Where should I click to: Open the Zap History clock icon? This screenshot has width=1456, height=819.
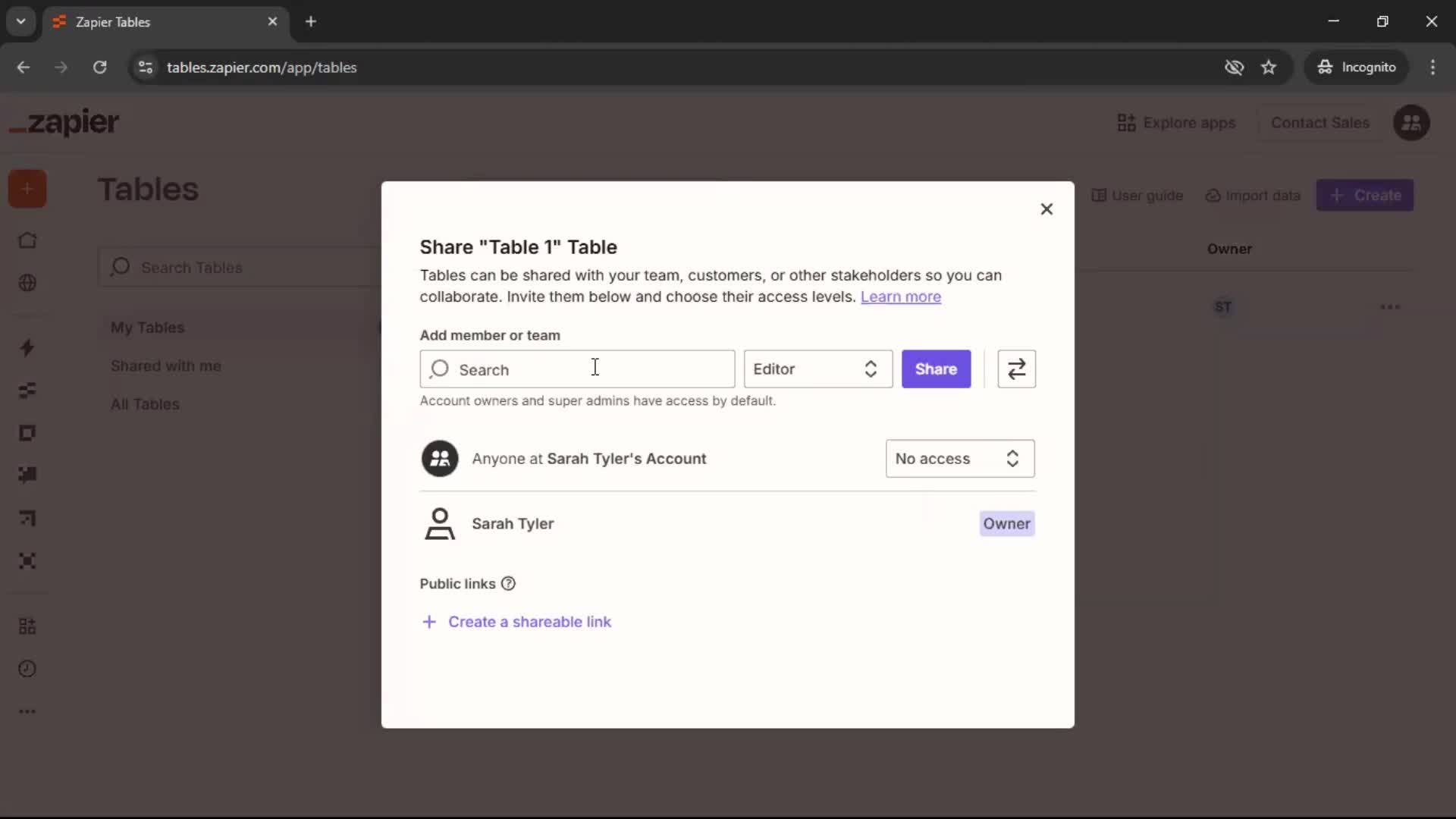click(x=27, y=669)
